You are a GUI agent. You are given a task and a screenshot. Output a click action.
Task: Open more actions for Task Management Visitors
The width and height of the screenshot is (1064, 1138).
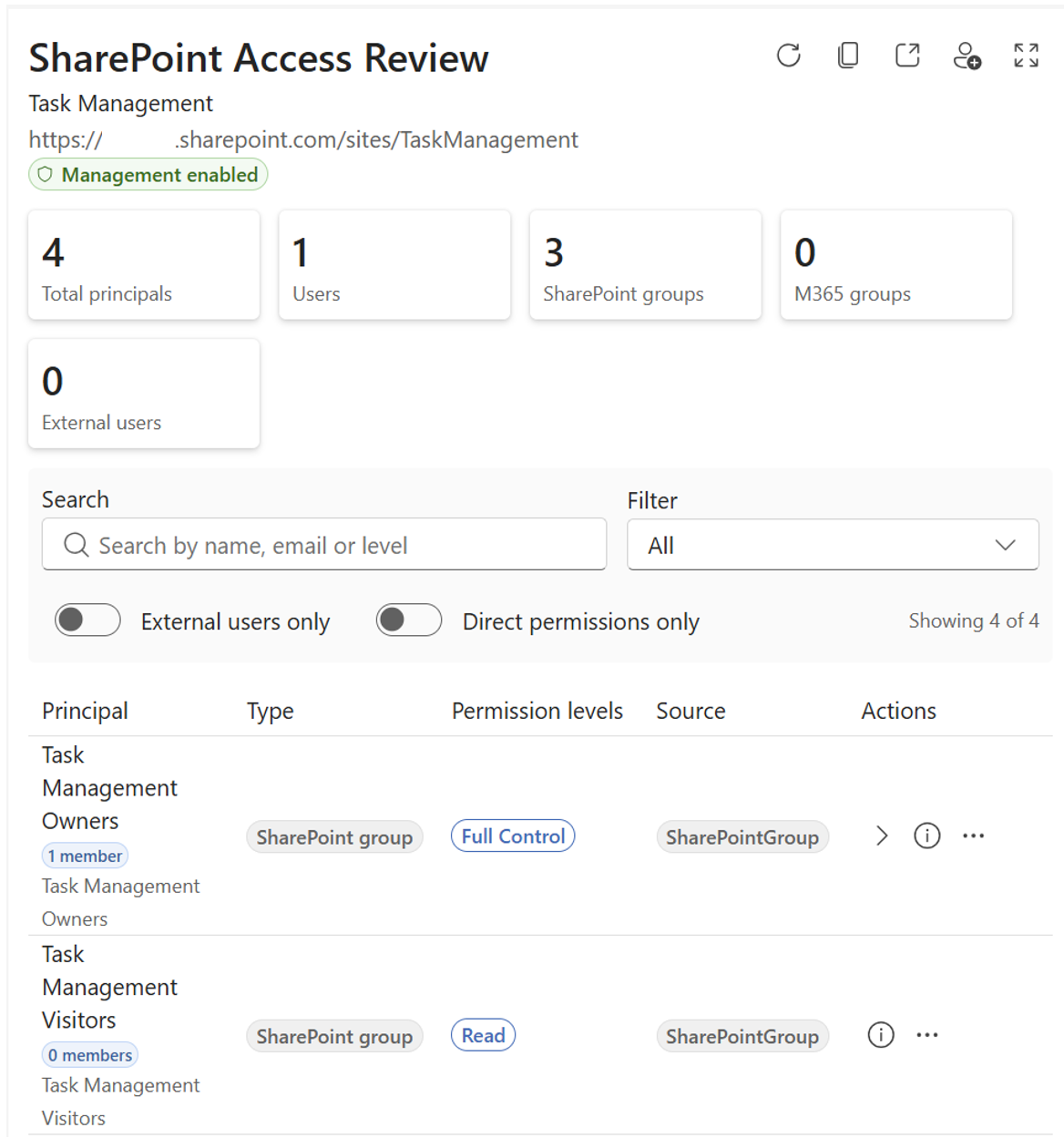pos(927,1035)
